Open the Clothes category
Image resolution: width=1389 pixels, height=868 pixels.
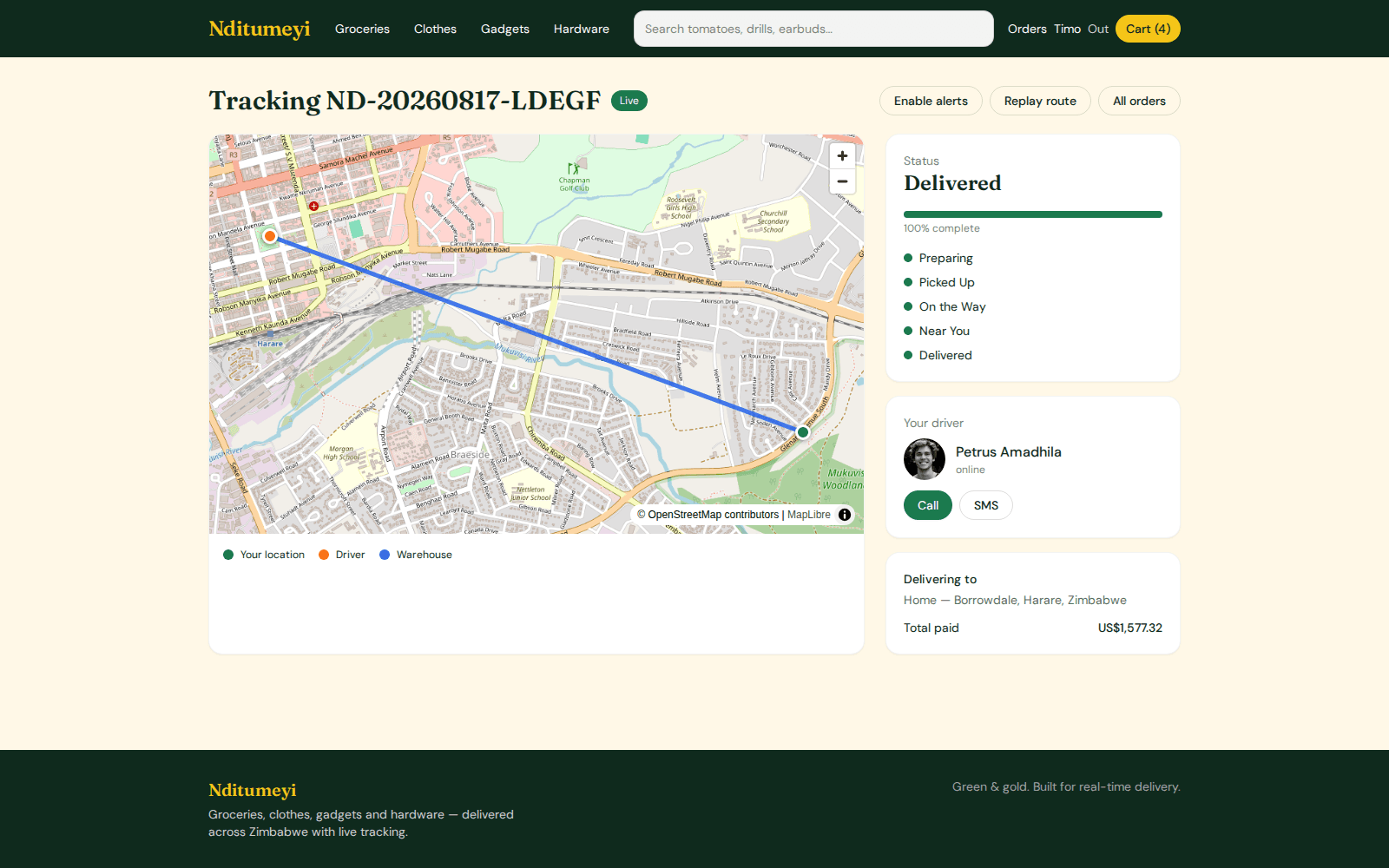tap(435, 29)
